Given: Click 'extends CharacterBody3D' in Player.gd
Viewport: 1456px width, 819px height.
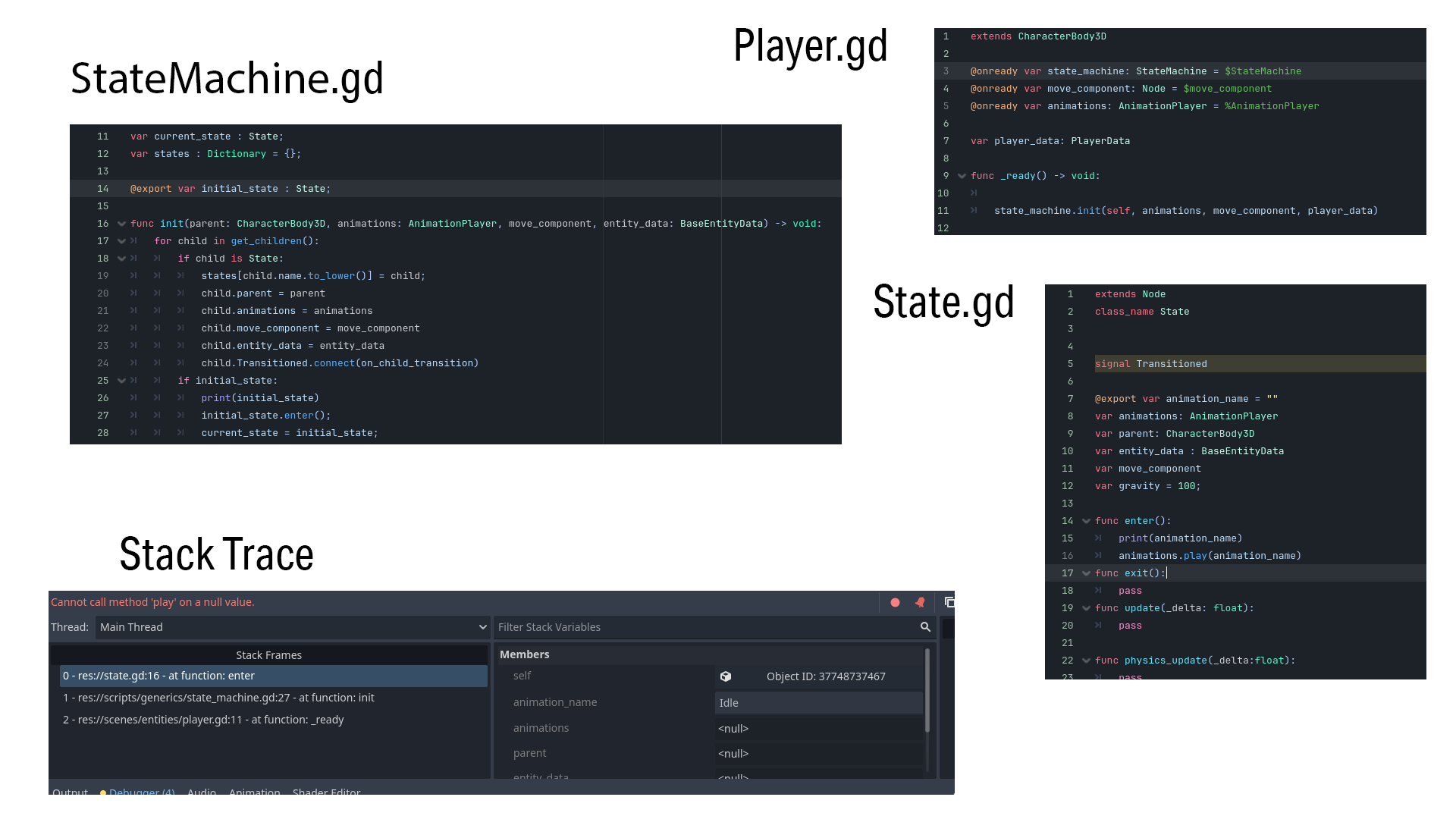Looking at the screenshot, I should pyautogui.click(x=1038, y=36).
